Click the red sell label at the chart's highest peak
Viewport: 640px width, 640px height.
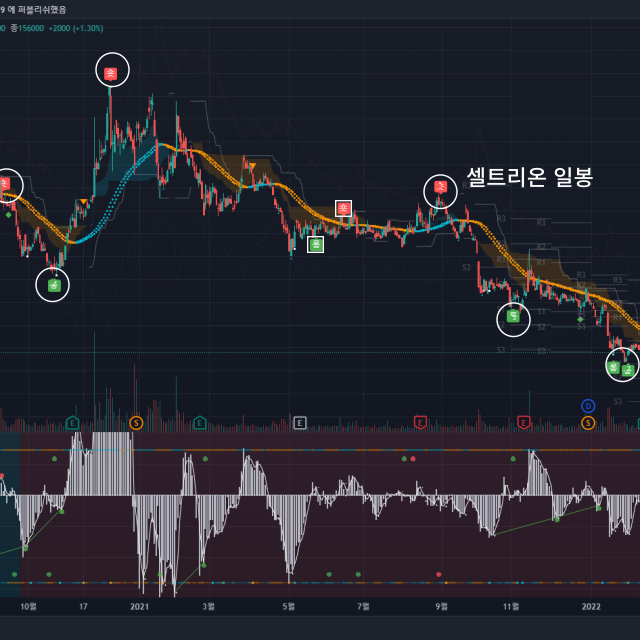pyautogui.click(x=111, y=74)
